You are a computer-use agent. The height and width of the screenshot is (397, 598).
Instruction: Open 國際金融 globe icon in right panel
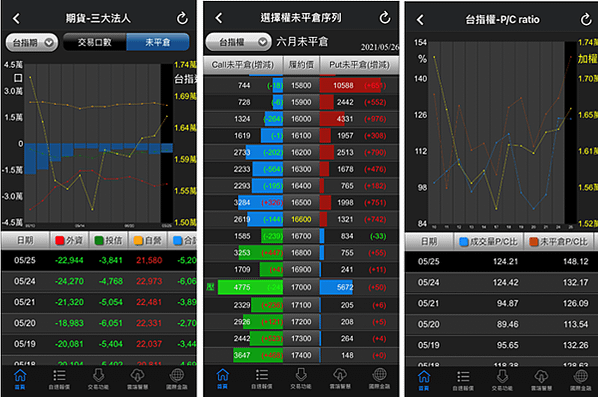point(580,380)
